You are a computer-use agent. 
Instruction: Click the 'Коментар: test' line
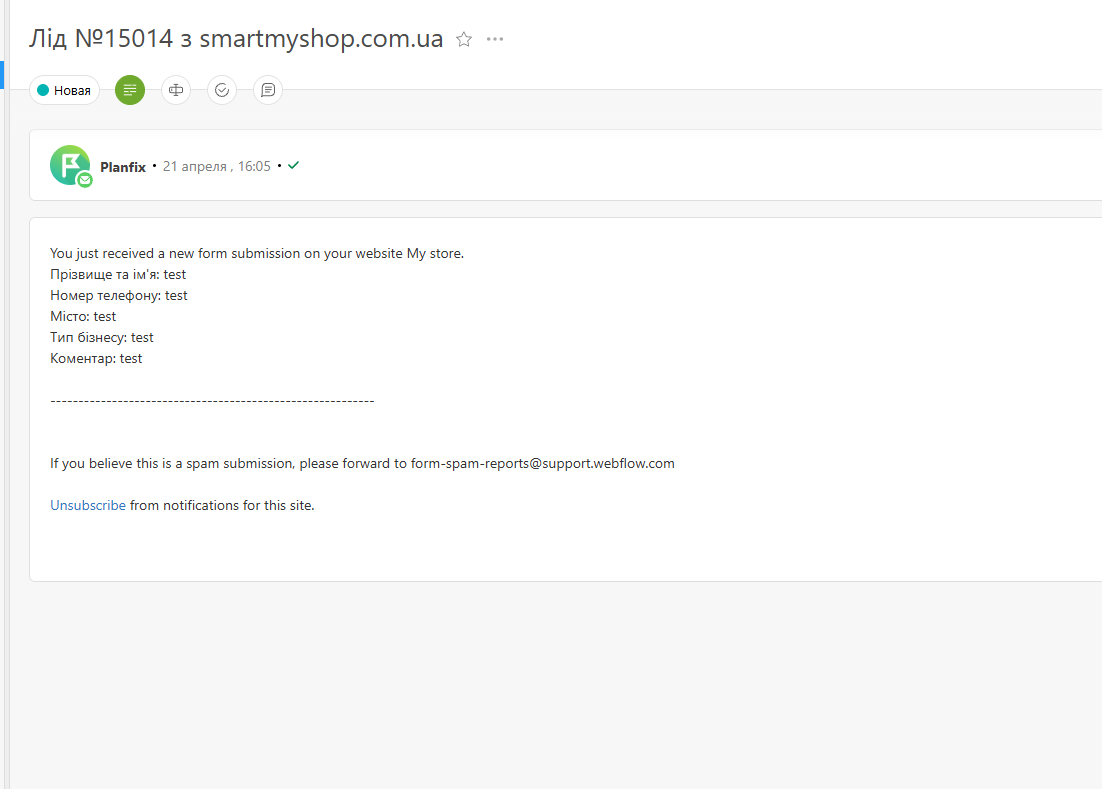96,359
